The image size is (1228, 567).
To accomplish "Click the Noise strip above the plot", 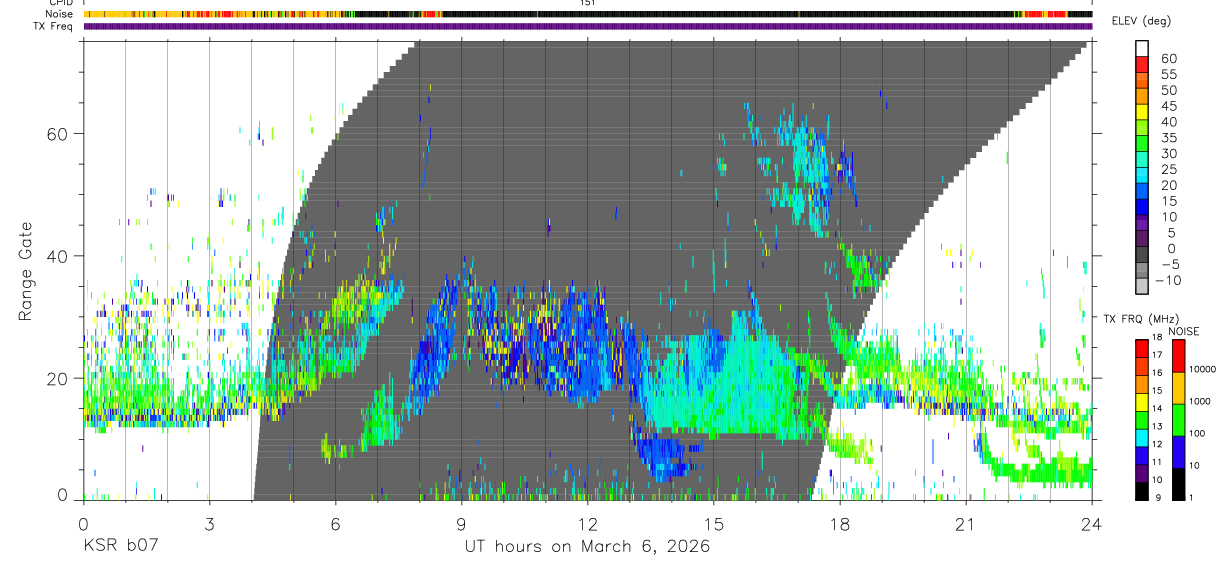I will pyautogui.click(x=588, y=14).
